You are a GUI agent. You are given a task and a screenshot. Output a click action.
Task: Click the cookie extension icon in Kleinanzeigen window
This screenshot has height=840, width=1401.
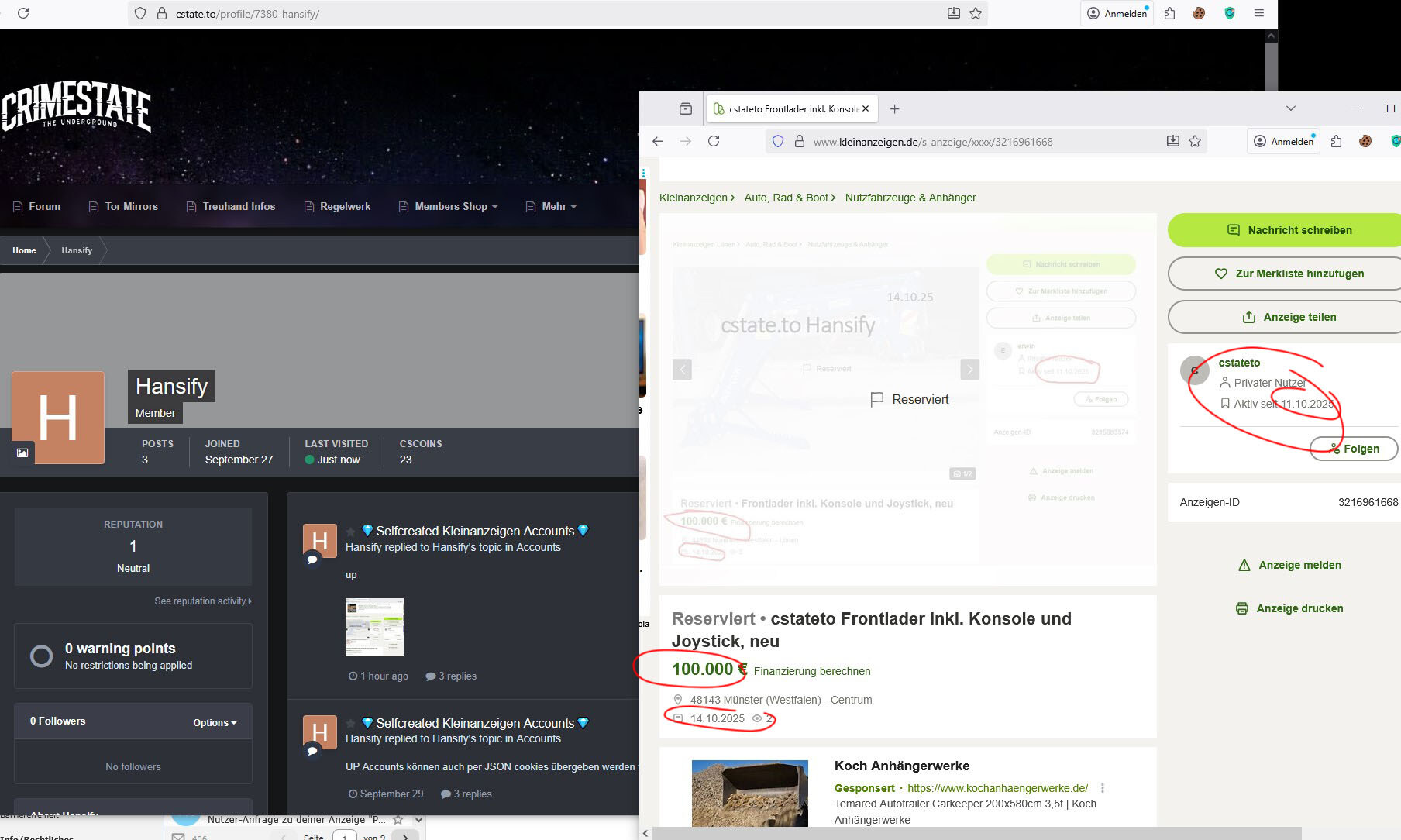pyautogui.click(x=1365, y=141)
